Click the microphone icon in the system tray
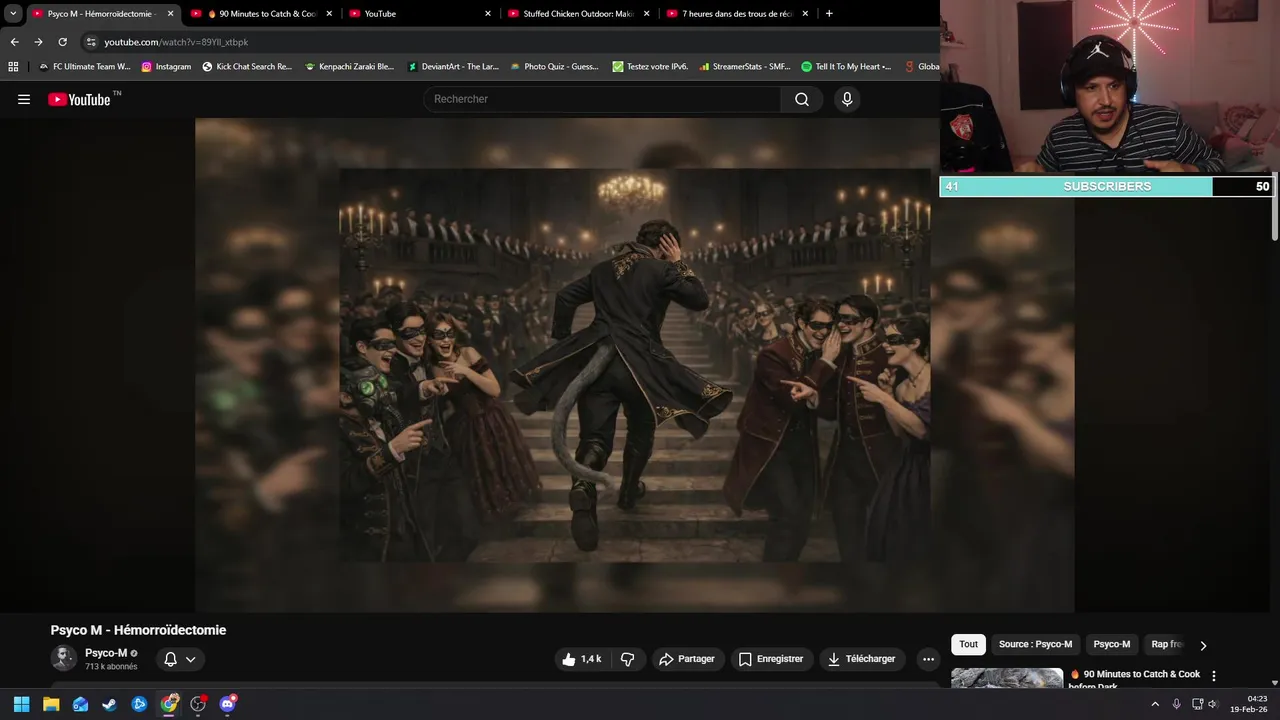The height and width of the screenshot is (720, 1280). pyautogui.click(x=1176, y=704)
